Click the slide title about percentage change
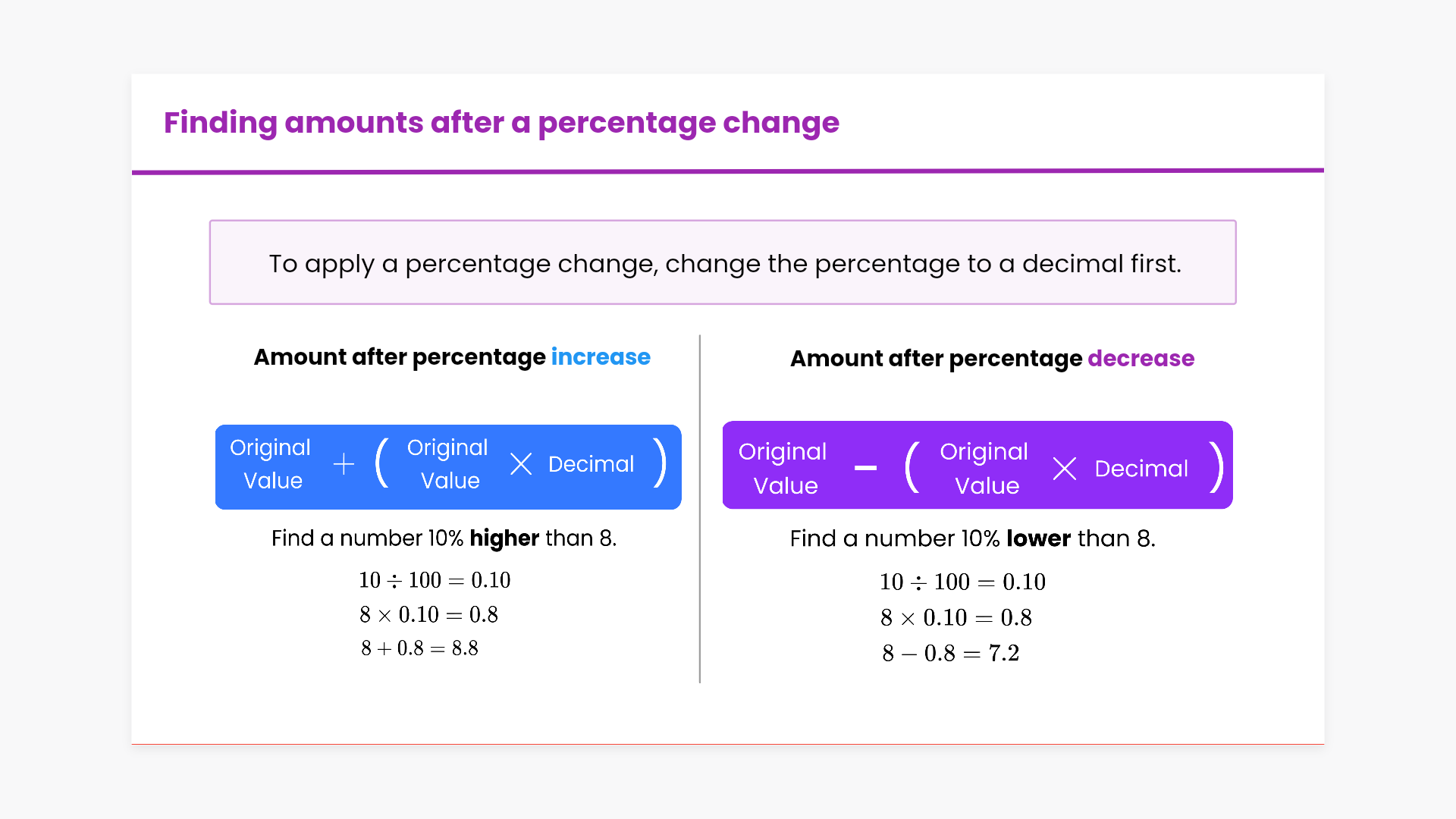 click(501, 123)
